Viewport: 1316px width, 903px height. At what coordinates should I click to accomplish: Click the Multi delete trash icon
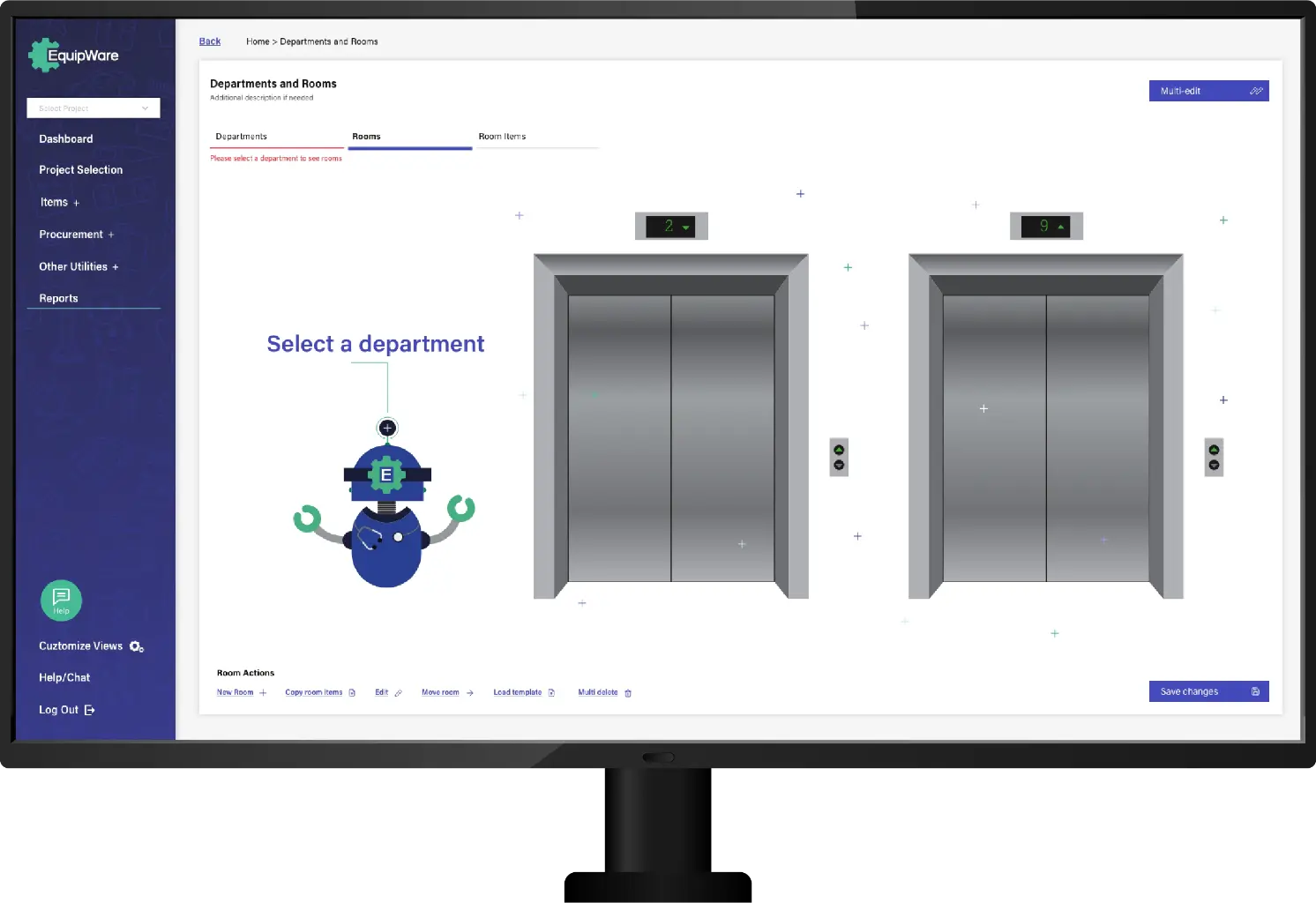(x=629, y=692)
